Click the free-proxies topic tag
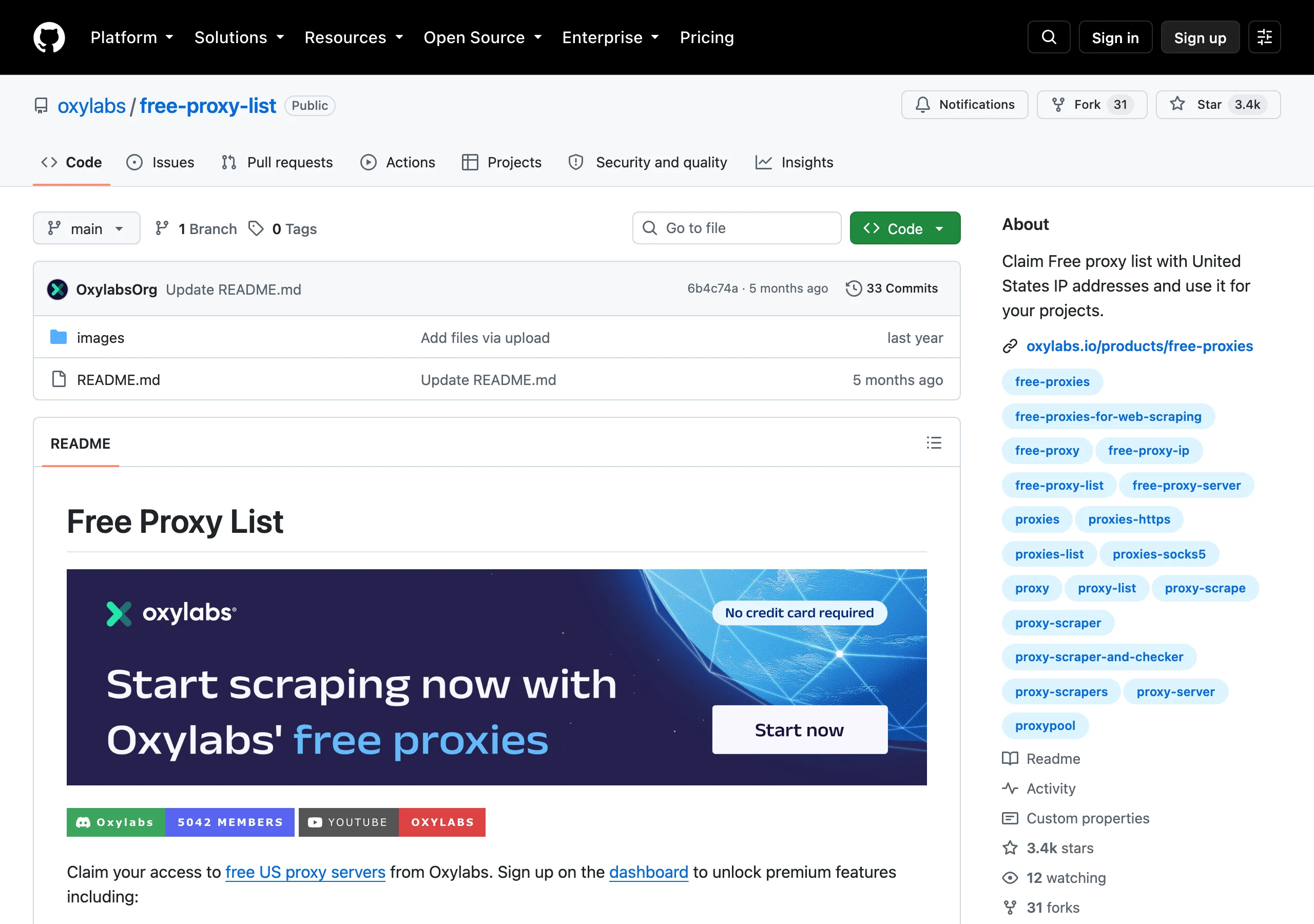 point(1052,382)
